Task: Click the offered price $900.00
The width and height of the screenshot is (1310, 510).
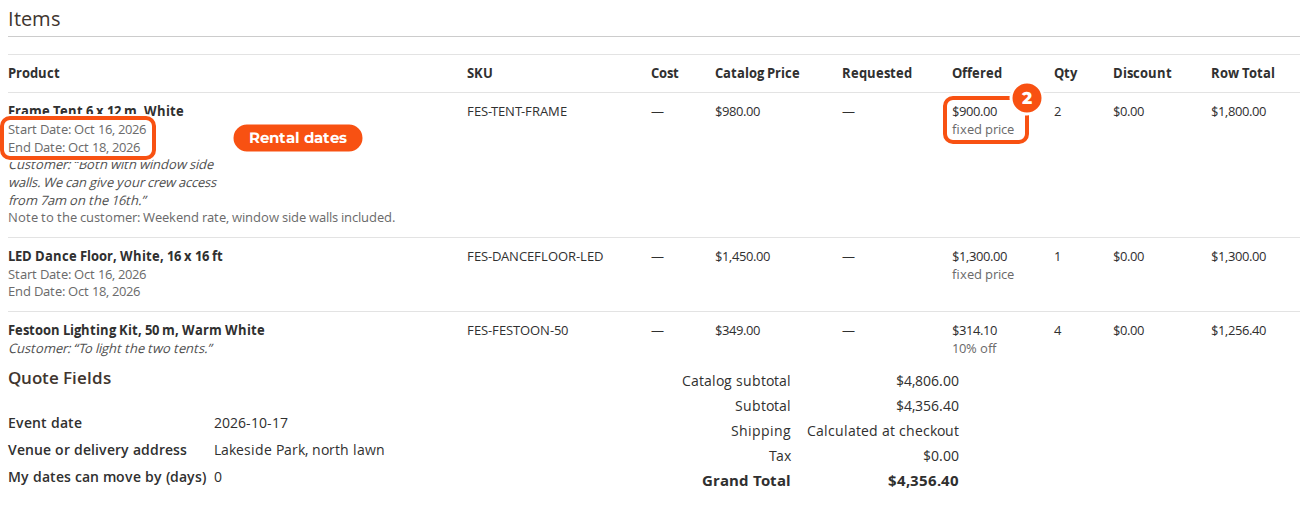Action: tap(974, 111)
